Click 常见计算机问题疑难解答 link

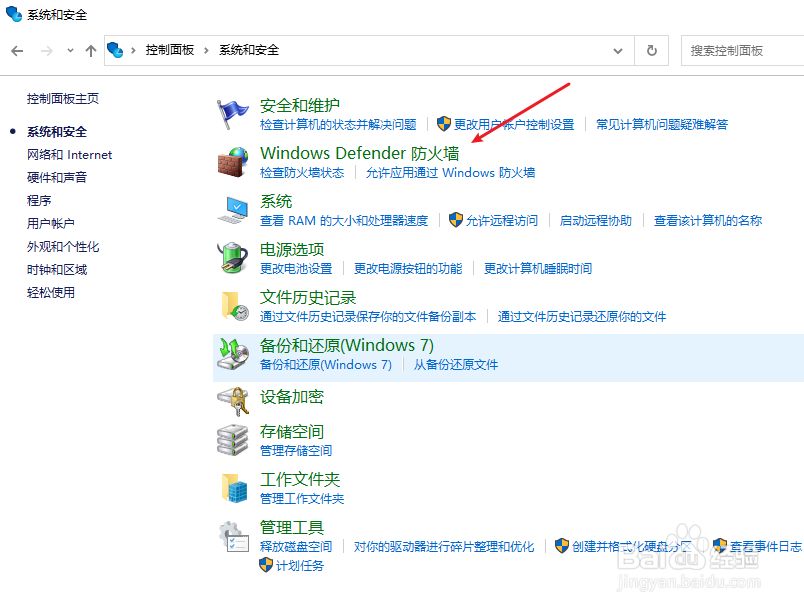pos(662,125)
